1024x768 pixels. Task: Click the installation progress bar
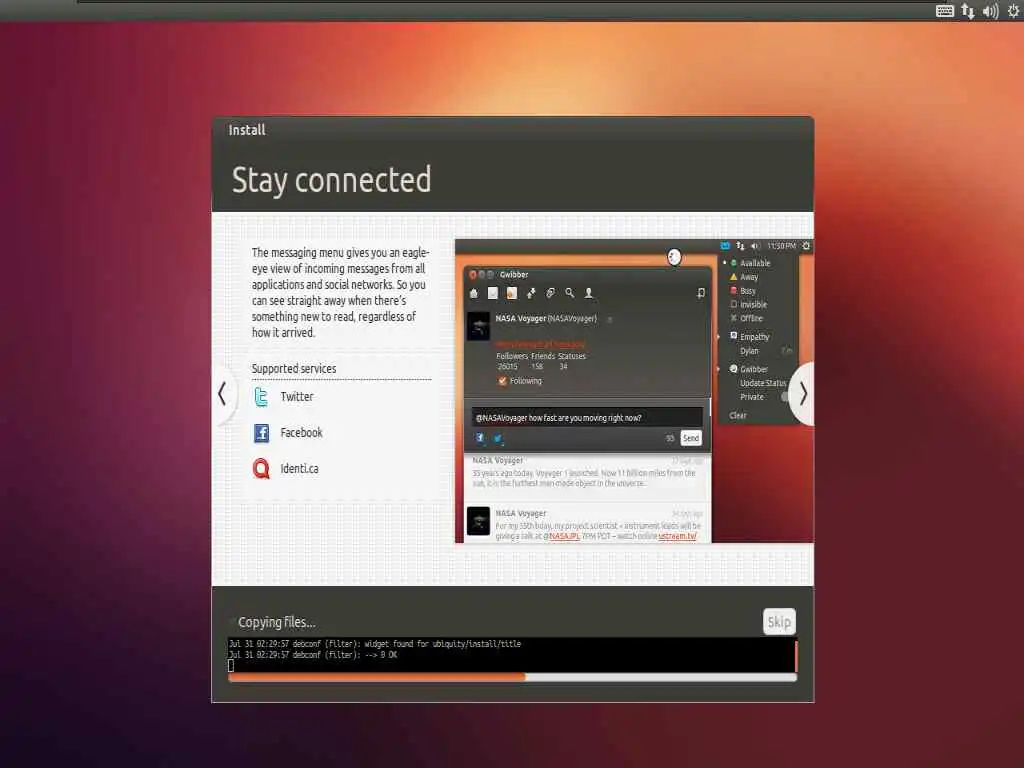pyautogui.click(x=512, y=677)
